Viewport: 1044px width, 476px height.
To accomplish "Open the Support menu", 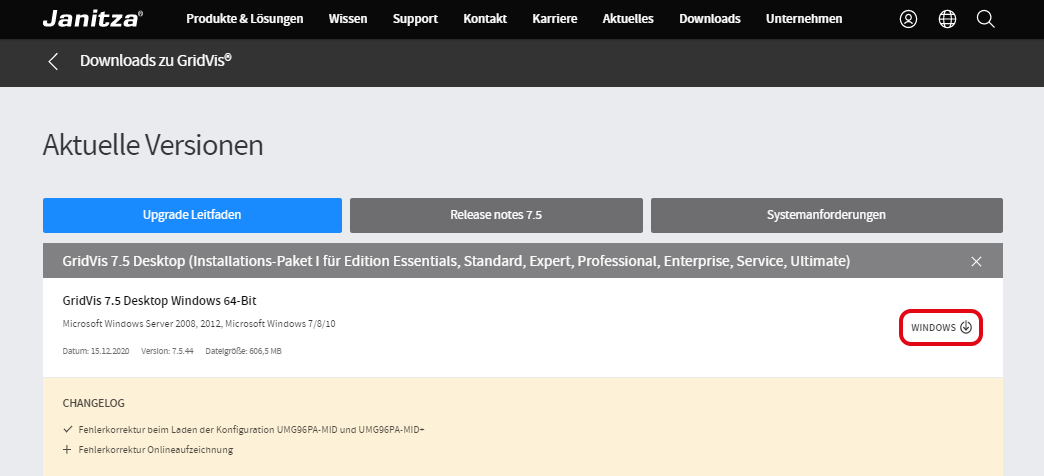I will [x=415, y=19].
